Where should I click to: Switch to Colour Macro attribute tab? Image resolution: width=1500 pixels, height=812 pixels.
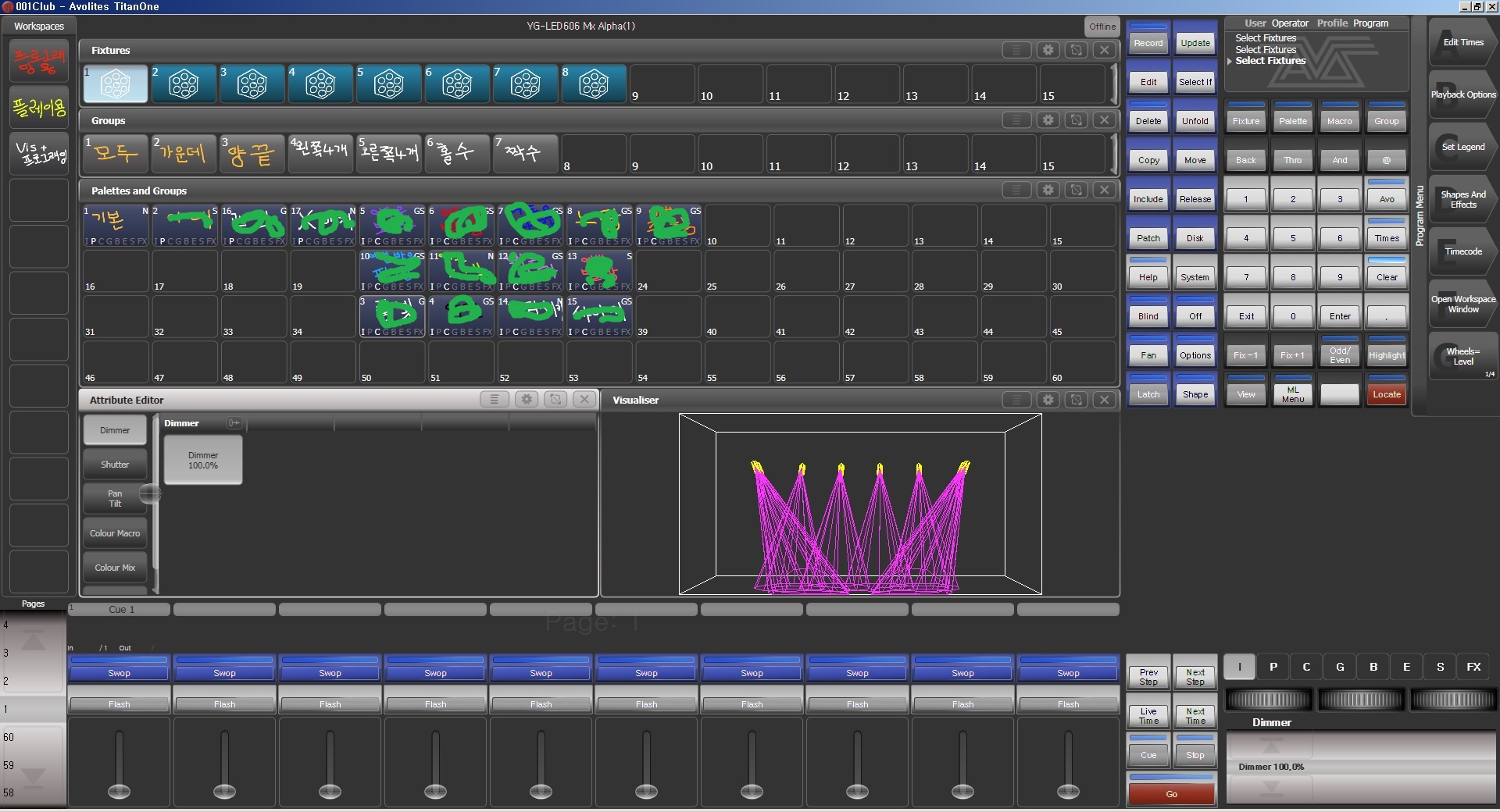pyautogui.click(x=115, y=533)
